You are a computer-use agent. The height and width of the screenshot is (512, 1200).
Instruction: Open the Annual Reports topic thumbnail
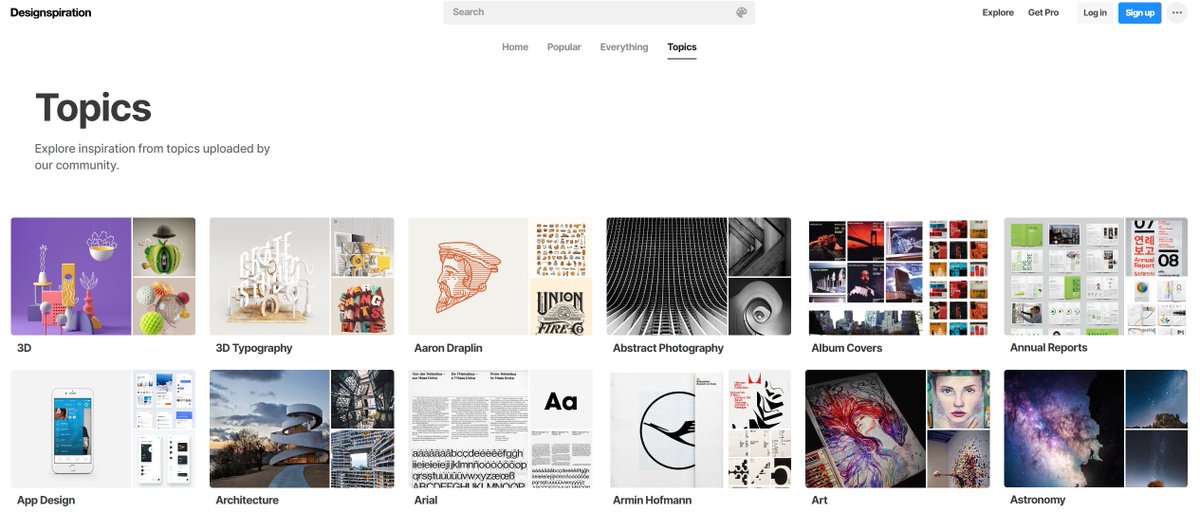tap(1064, 276)
